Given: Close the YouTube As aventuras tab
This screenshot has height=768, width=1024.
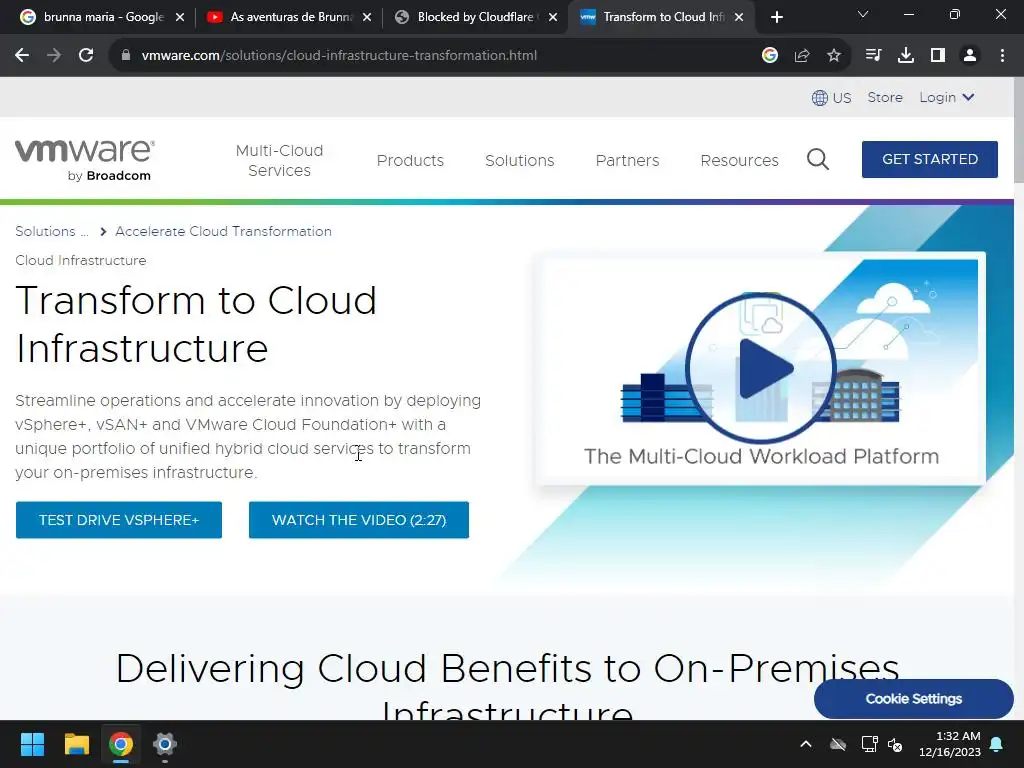Looking at the screenshot, I should click(367, 17).
